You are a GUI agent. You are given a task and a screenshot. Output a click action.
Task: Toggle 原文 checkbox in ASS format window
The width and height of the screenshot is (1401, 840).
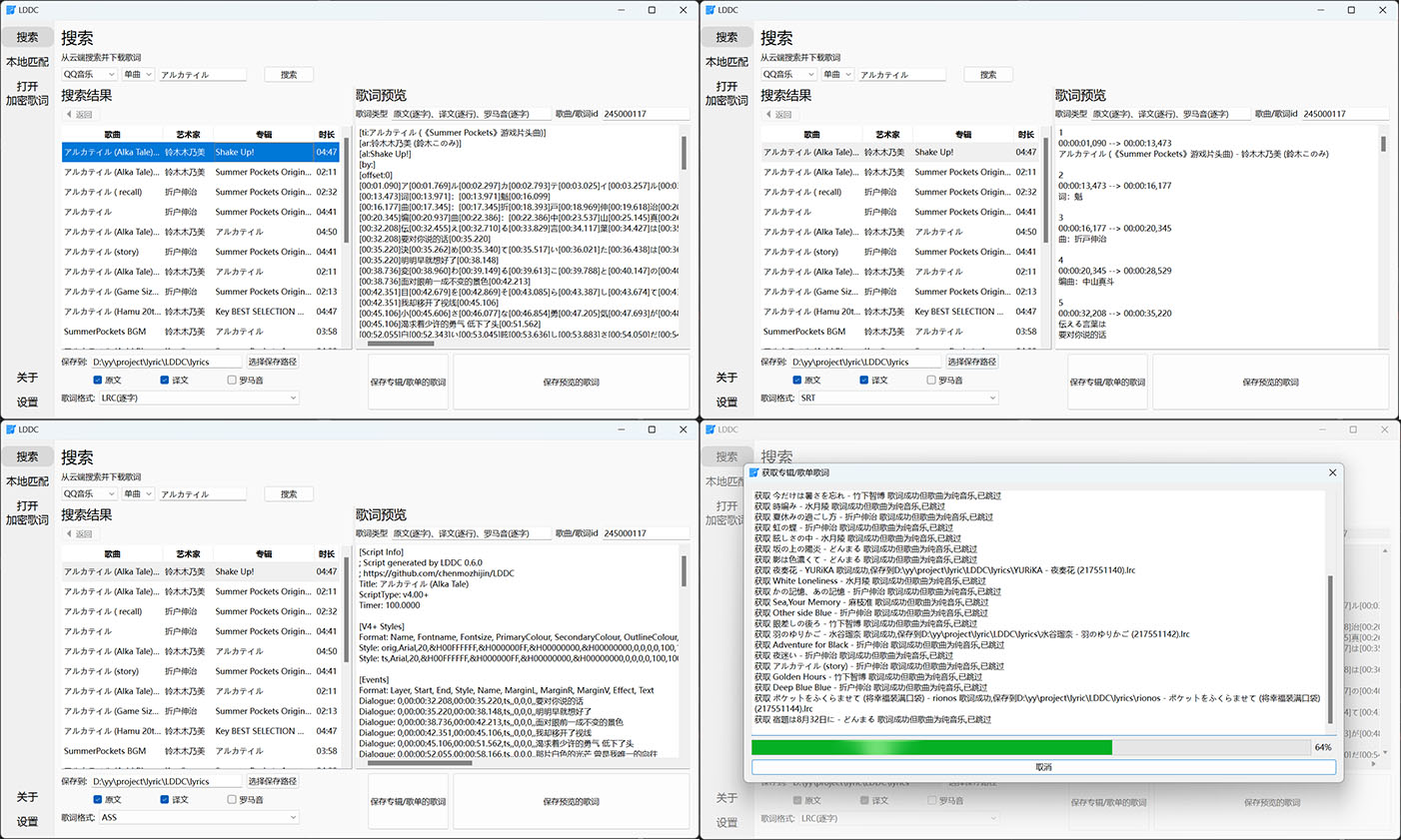tap(97, 799)
